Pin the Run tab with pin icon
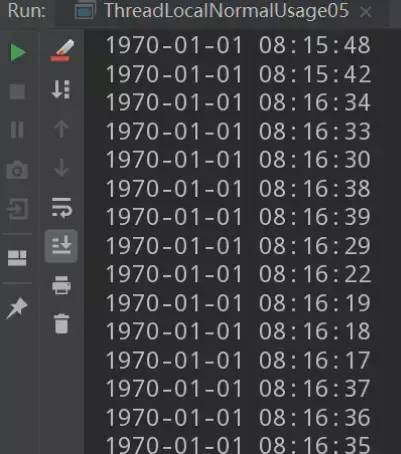 click(17, 307)
